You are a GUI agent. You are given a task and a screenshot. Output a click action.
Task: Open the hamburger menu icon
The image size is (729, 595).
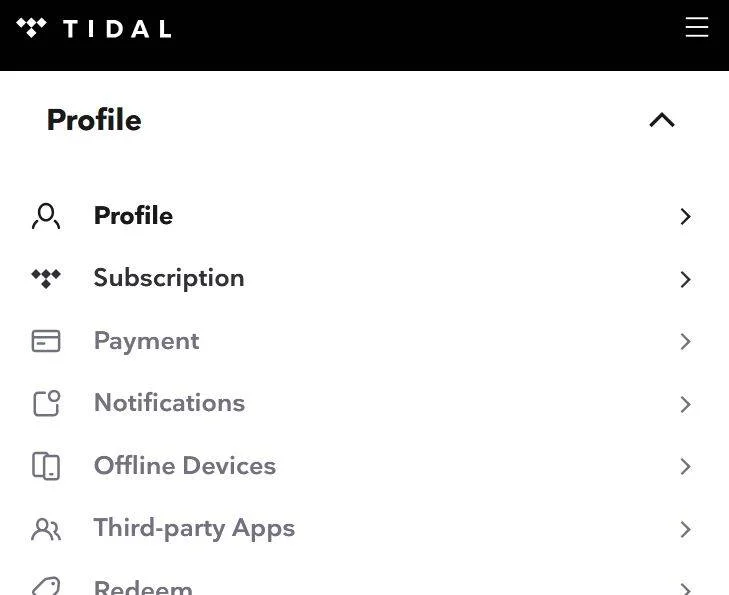pyautogui.click(x=696, y=27)
